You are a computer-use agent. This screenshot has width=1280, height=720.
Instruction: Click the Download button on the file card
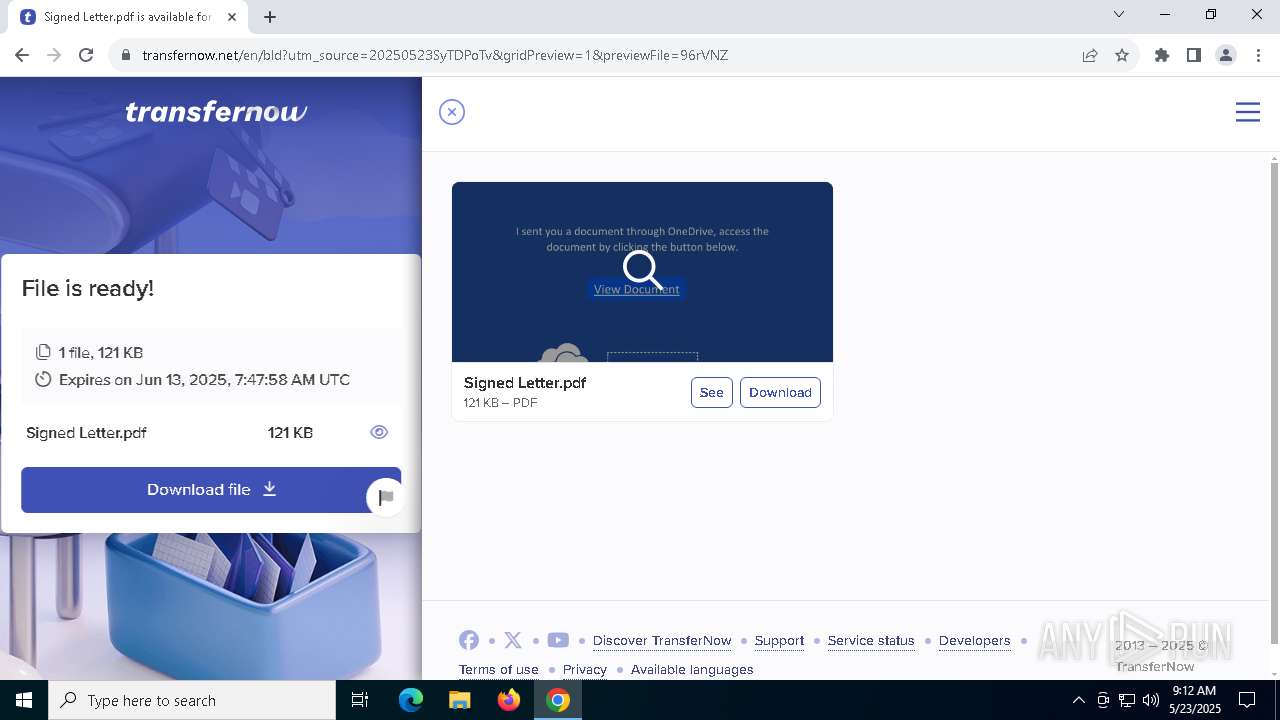click(x=780, y=392)
